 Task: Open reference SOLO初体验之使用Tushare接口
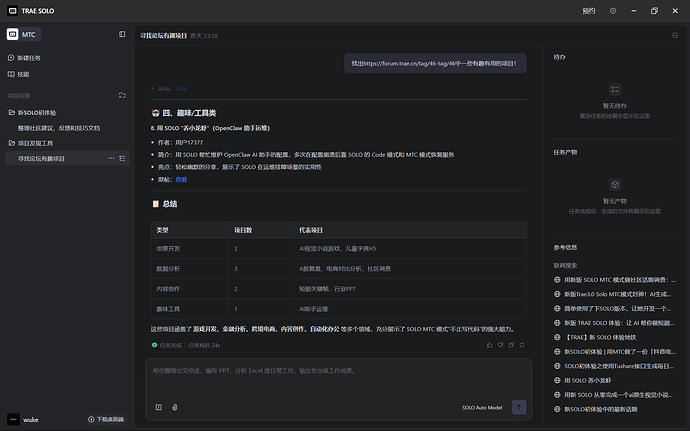614,366
